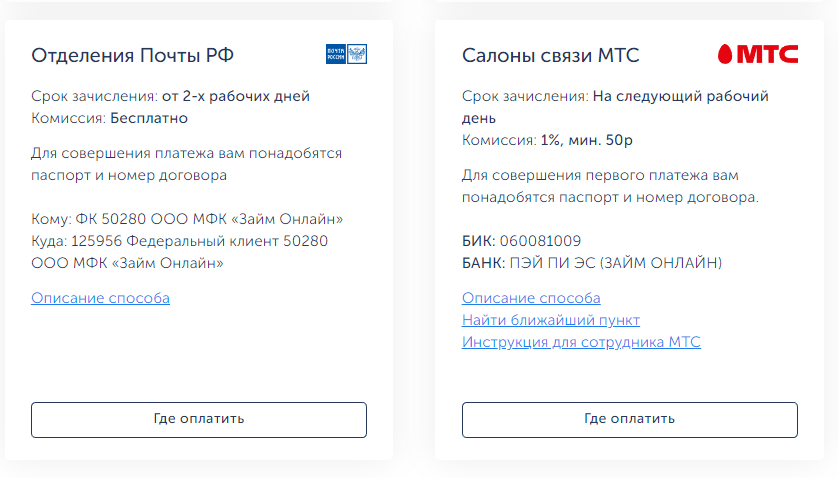
Task: Select the Отделения Почты РФ heading
Action: click(133, 55)
